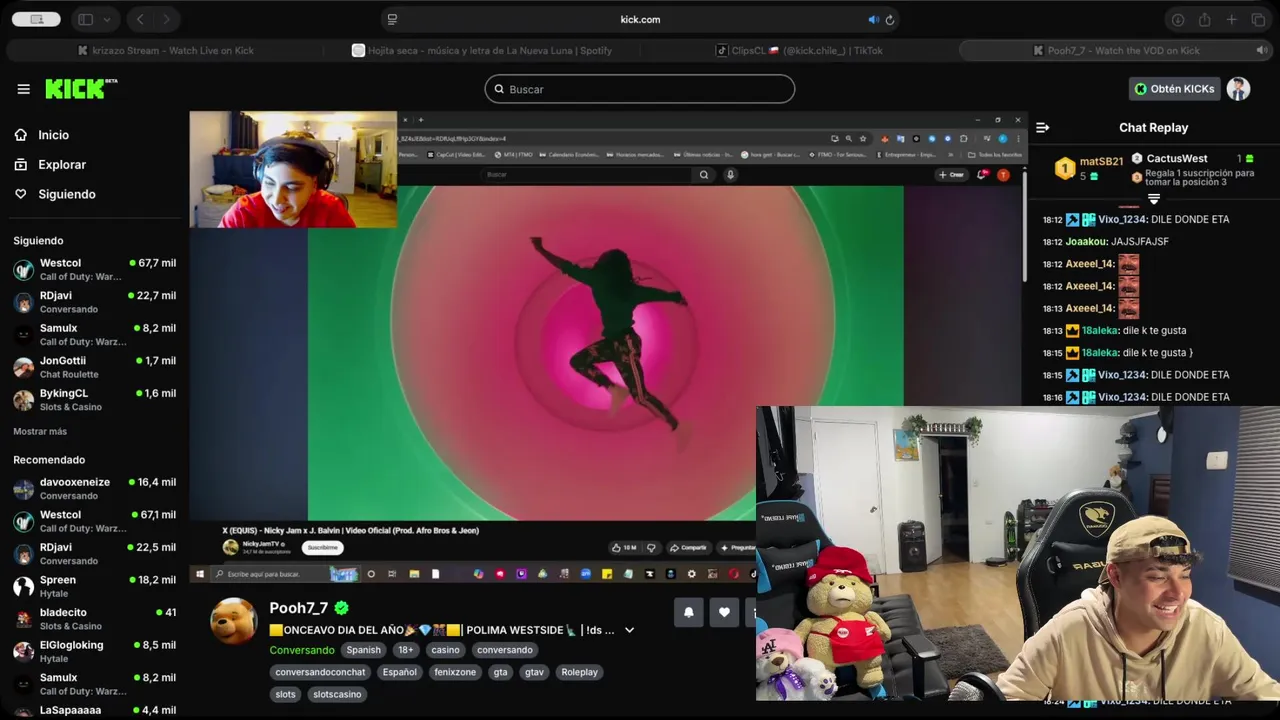Screen dimensions: 1280x720
Task: Open the BykingCL channel in Siguiendo
Action: tap(94, 400)
